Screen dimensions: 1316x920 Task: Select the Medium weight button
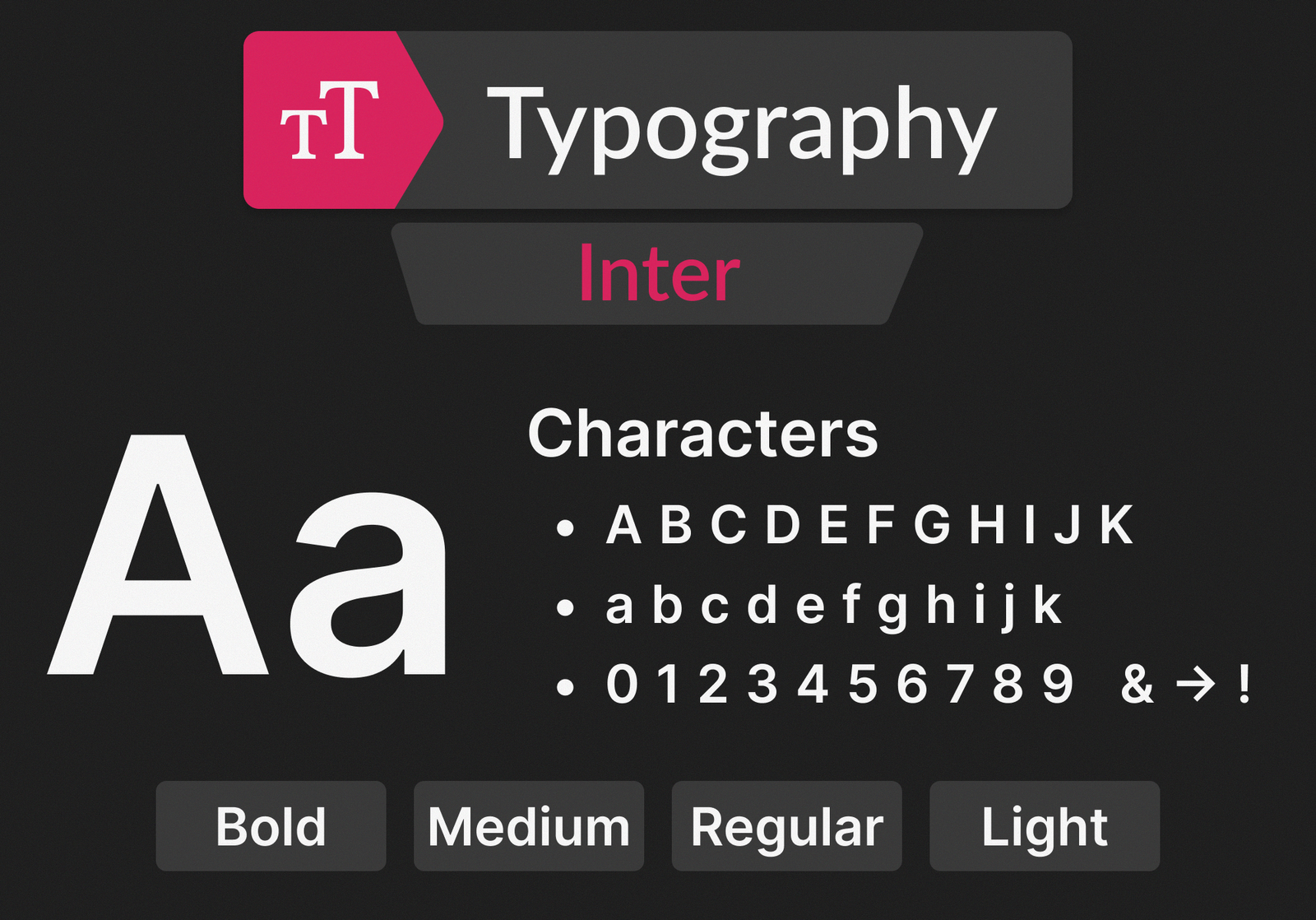[x=528, y=826]
